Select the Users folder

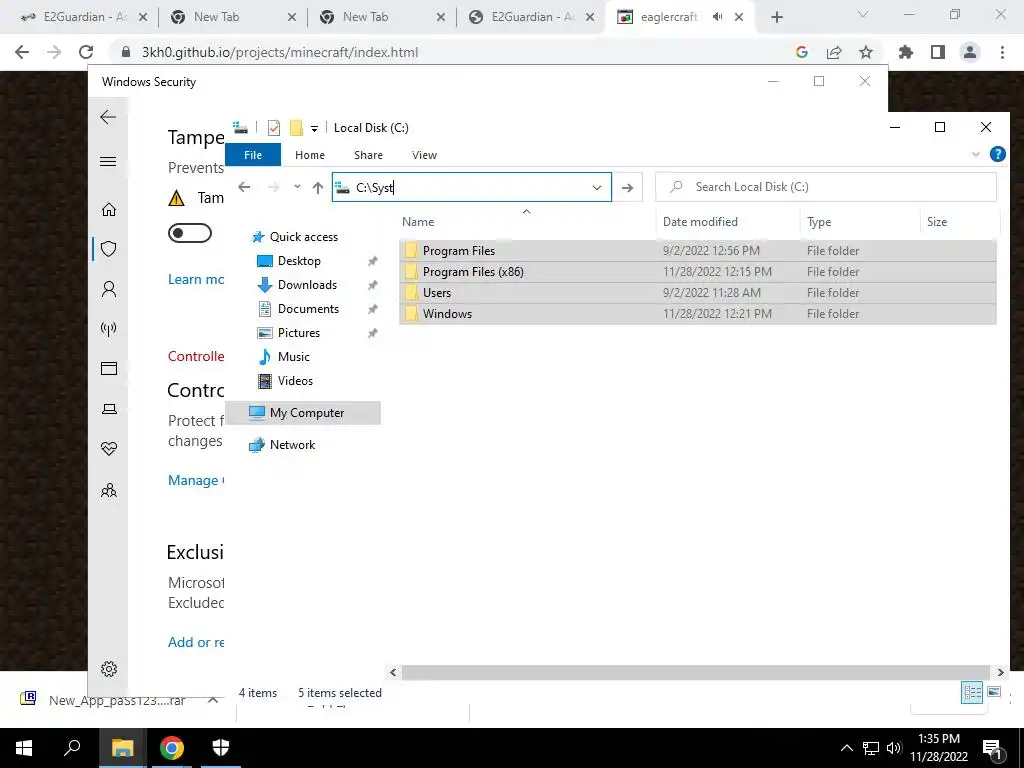(x=697, y=293)
